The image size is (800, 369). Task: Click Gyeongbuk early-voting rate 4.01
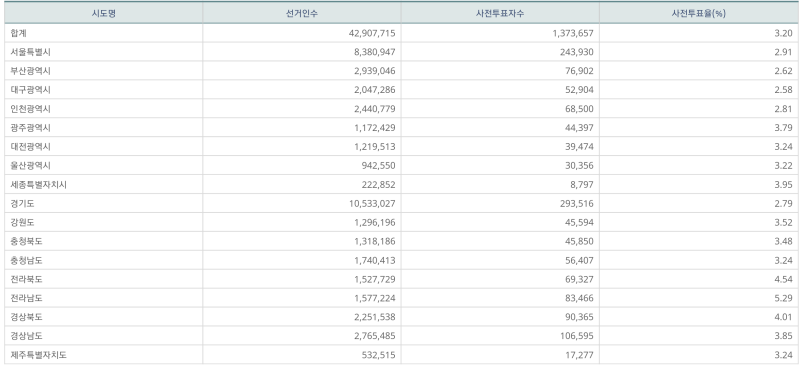click(x=783, y=317)
